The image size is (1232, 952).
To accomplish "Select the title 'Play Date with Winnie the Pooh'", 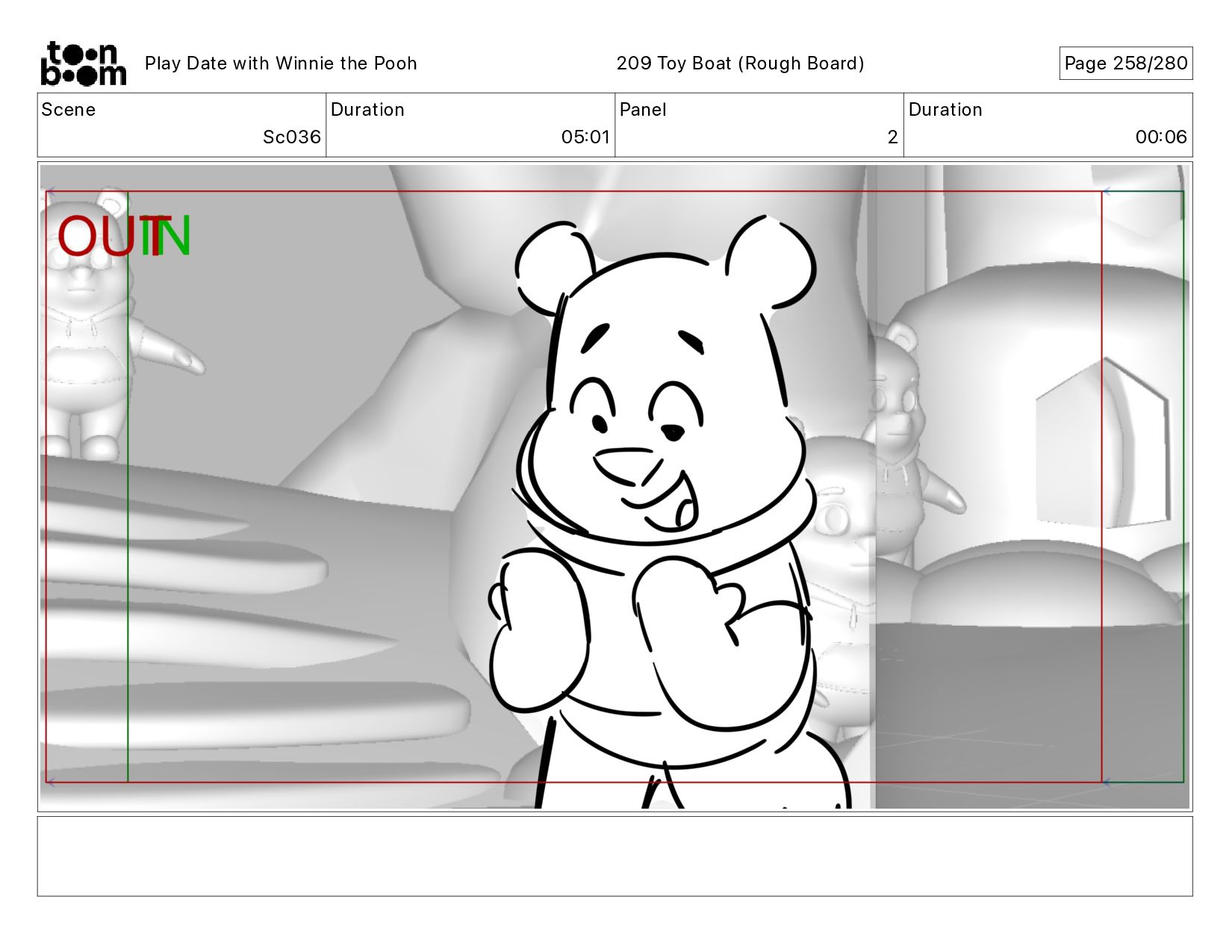I will (281, 63).
